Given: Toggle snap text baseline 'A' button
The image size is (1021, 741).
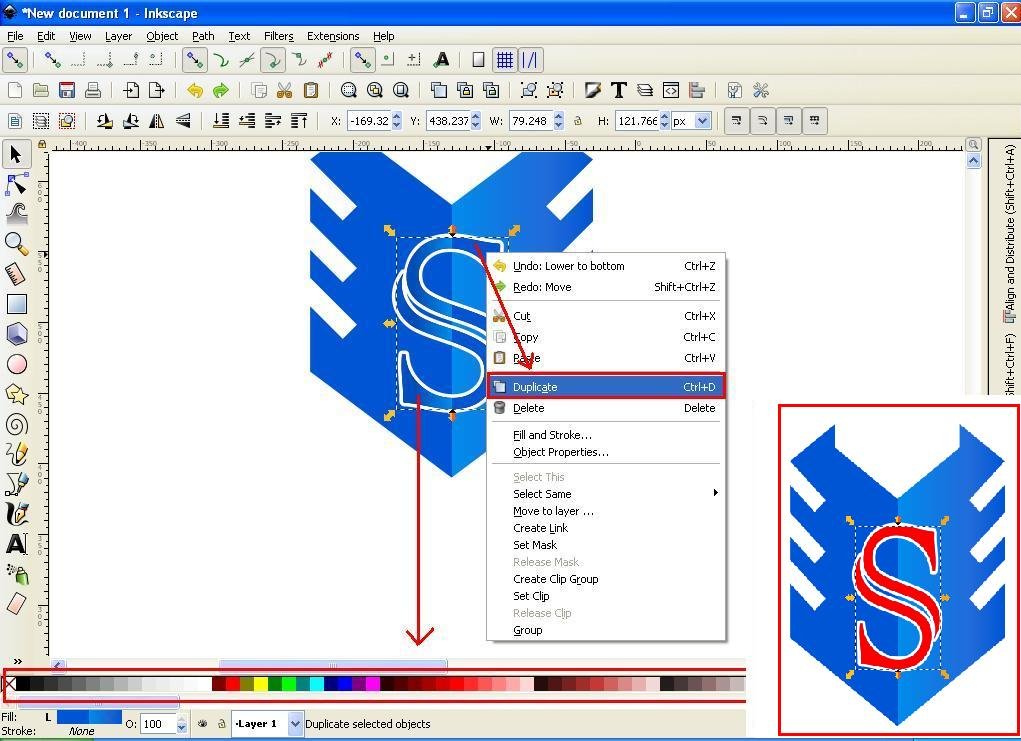Looking at the screenshot, I should point(441,60).
